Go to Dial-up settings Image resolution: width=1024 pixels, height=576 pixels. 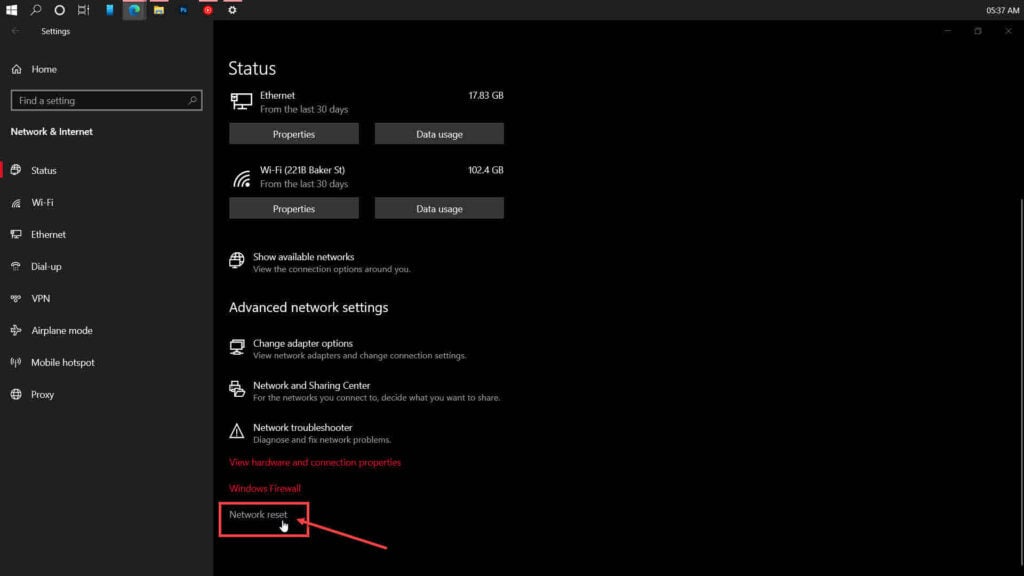46,267
